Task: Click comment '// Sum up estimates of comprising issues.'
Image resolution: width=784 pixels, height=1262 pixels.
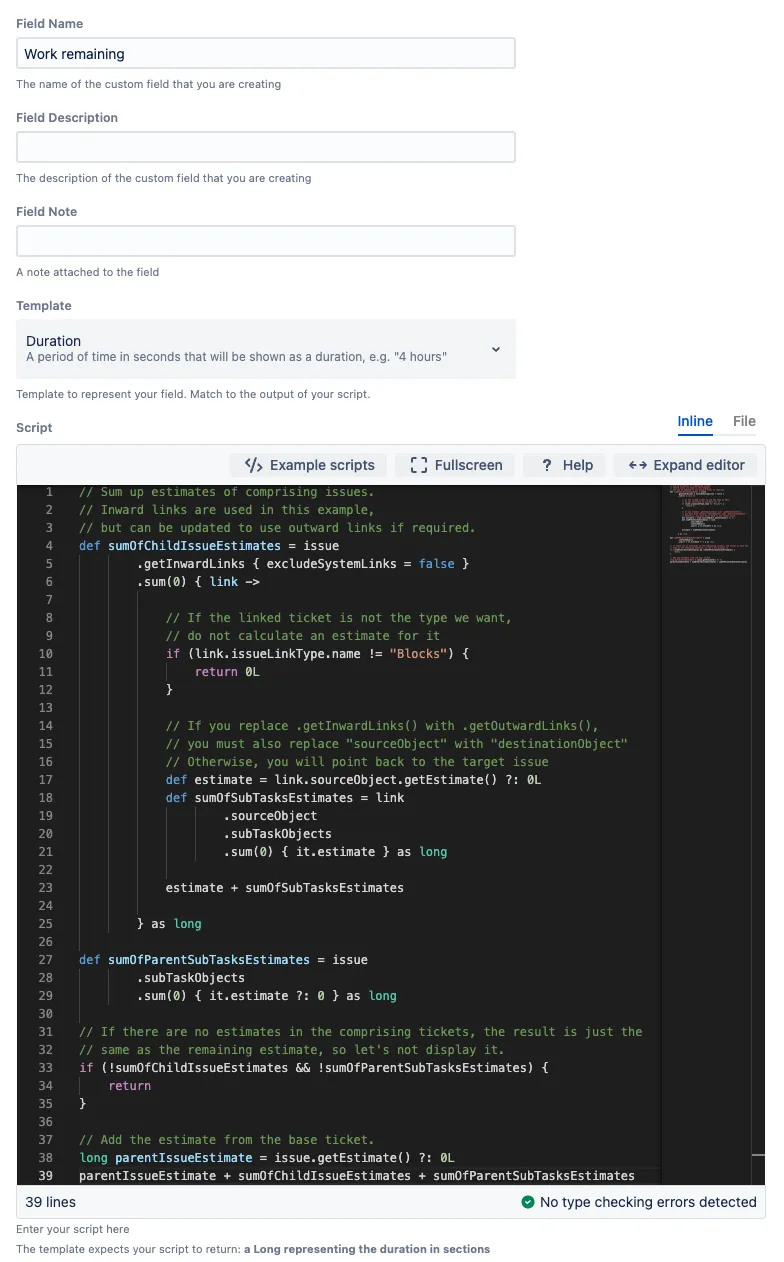Action: click(227, 492)
